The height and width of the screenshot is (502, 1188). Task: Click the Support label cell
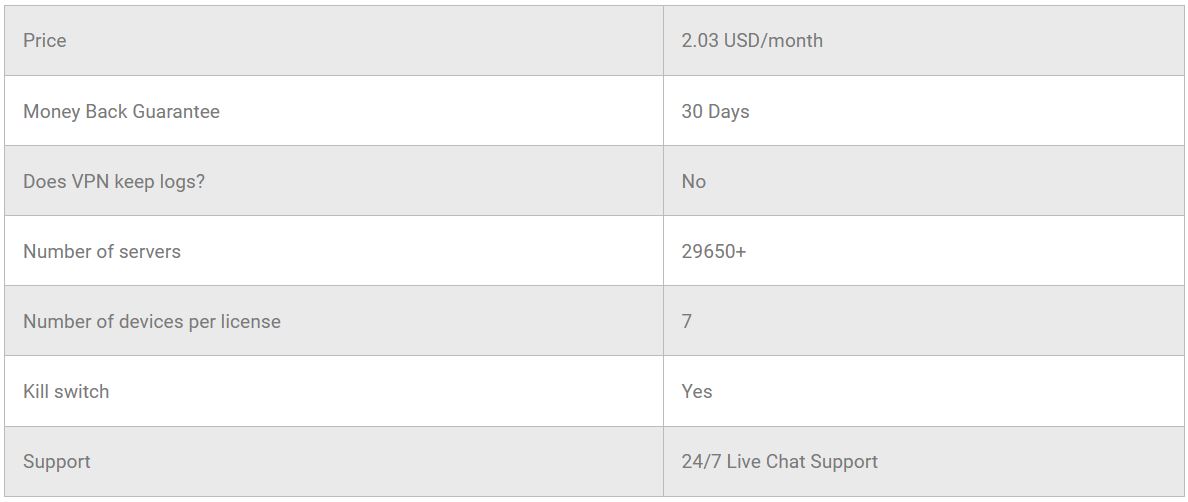pos(57,461)
